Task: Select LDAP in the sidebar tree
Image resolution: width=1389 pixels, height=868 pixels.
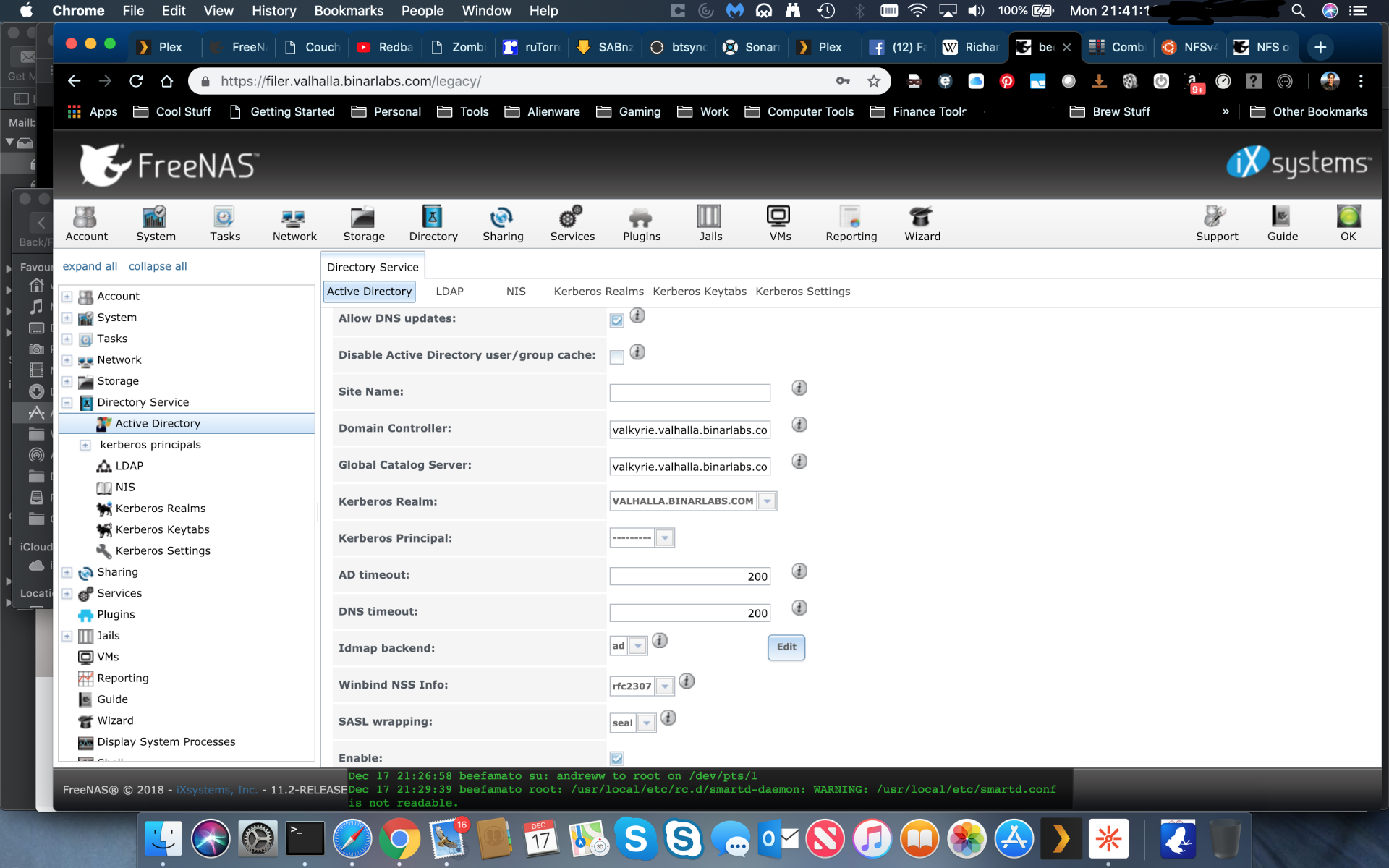Action: point(129,466)
